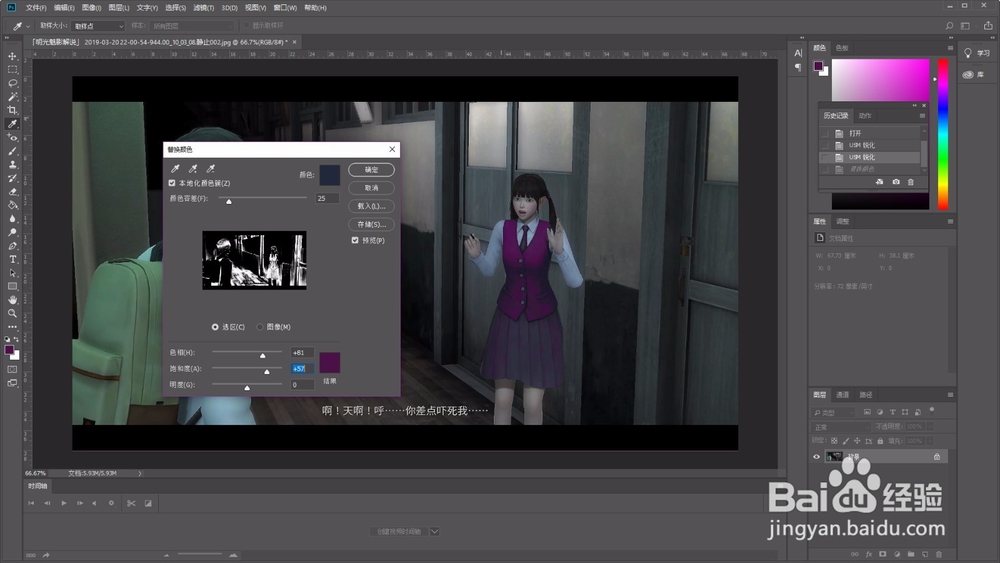The width and height of the screenshot is (1000, 563).
Task: Click the sampled Color swatch in dialog
Action: click(330, 175)
